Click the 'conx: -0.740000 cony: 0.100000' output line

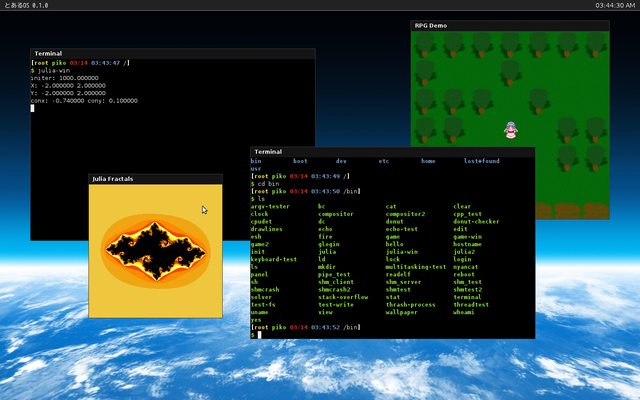[x=84, y=100]
